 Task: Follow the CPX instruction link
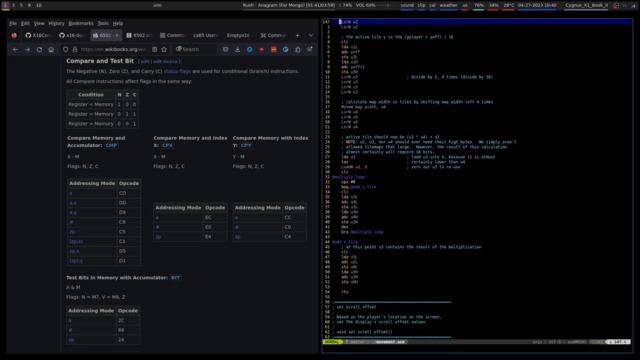(167, 145)
